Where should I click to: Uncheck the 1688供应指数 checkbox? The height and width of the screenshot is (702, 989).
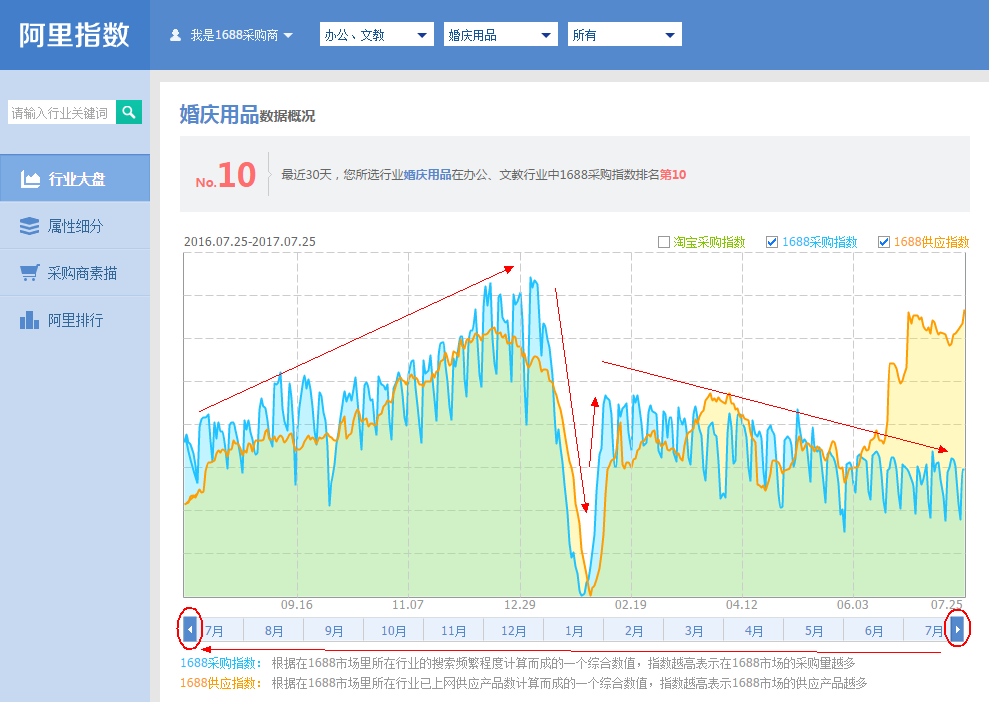pos(884,242)
